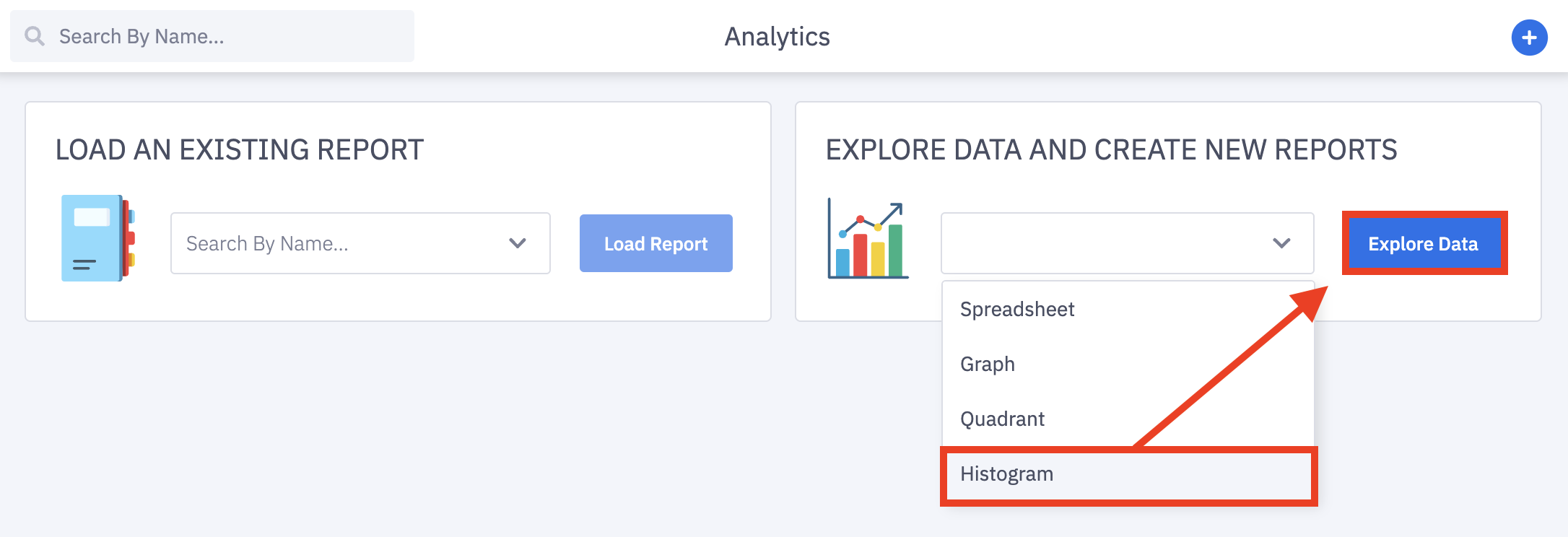Click the blue plus add button
The image size is (1568, 537).
point(1529,38)
